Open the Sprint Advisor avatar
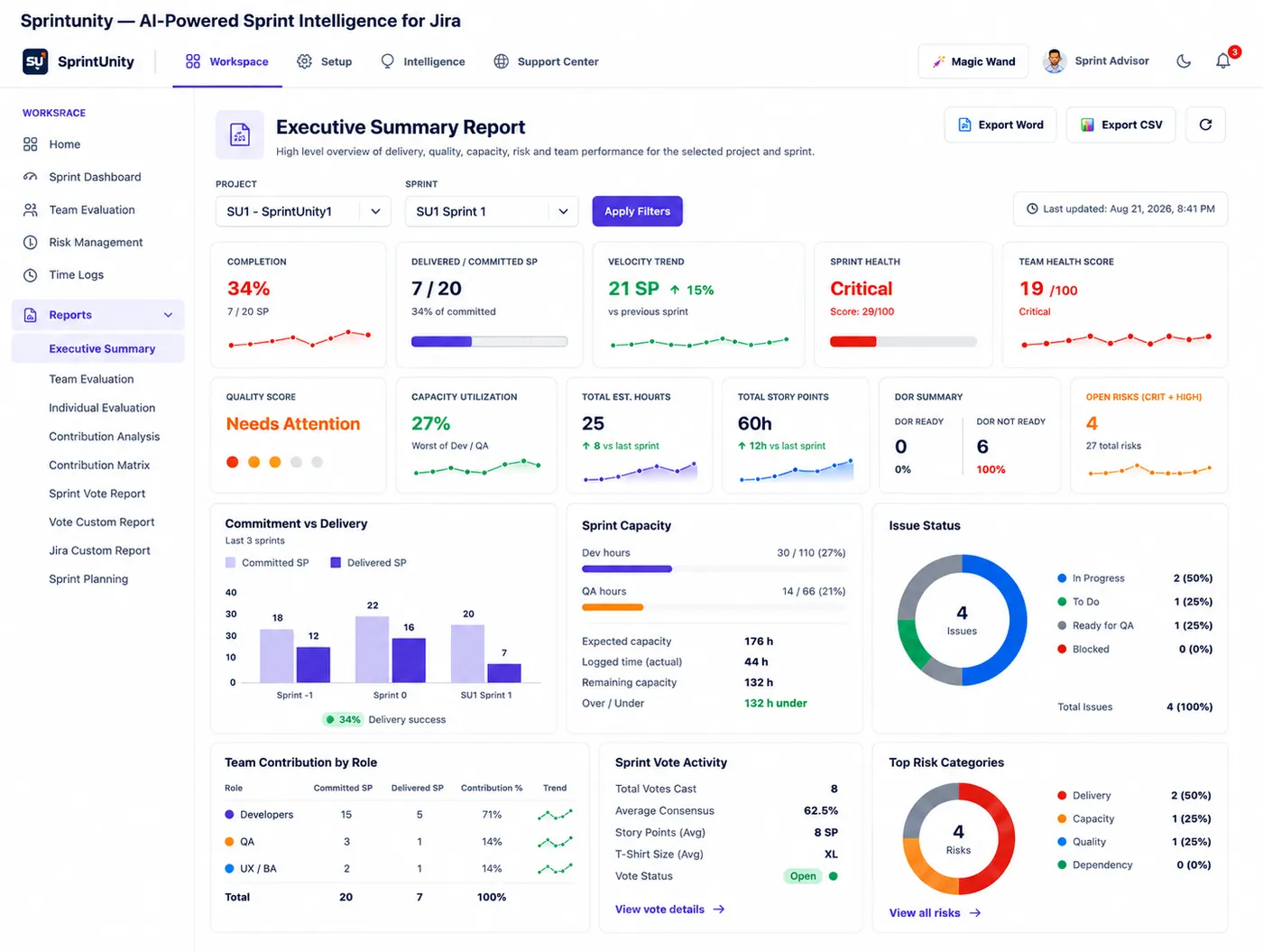This screenshot has width=1263, height=952. click(1055, 61)
